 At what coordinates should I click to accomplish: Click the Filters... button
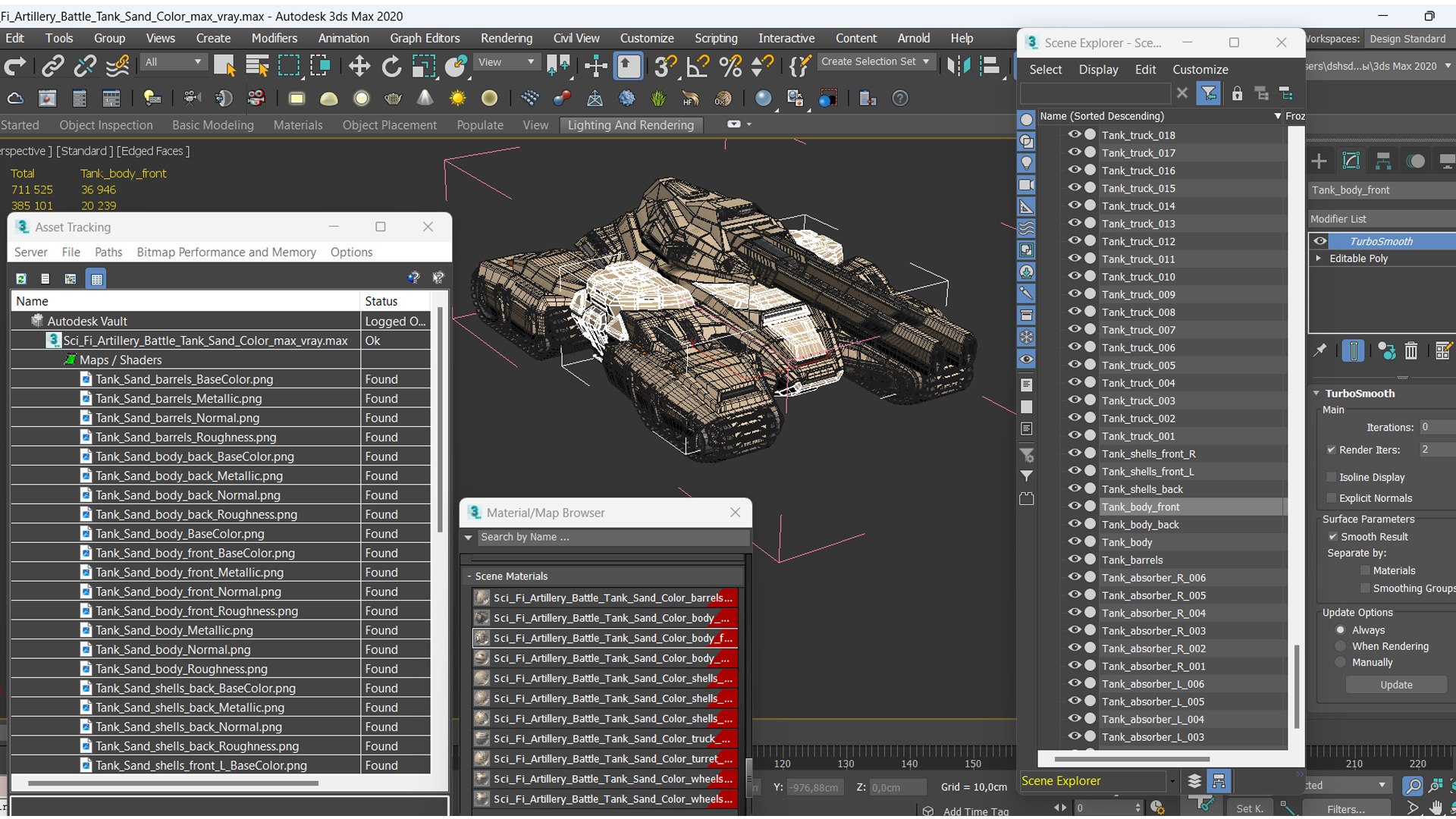point(1346,809)
